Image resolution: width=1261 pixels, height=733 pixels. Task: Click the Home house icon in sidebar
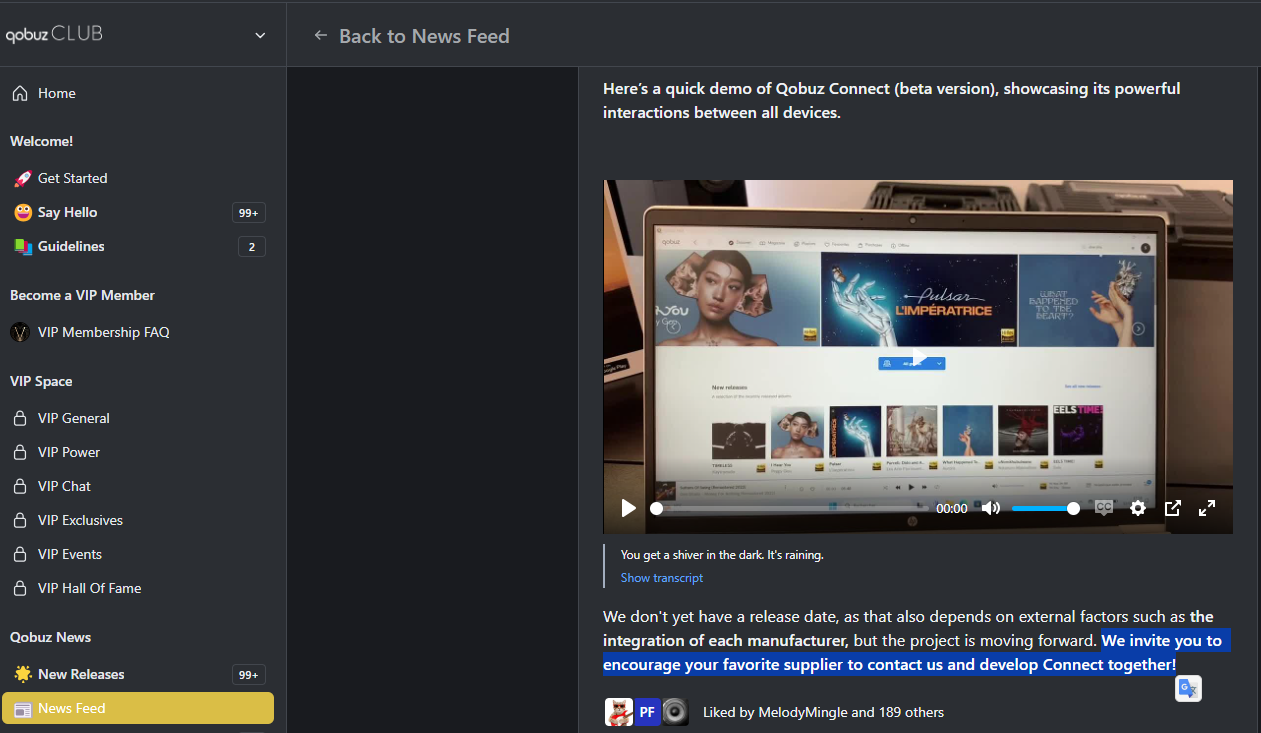[x=20, y=93]
